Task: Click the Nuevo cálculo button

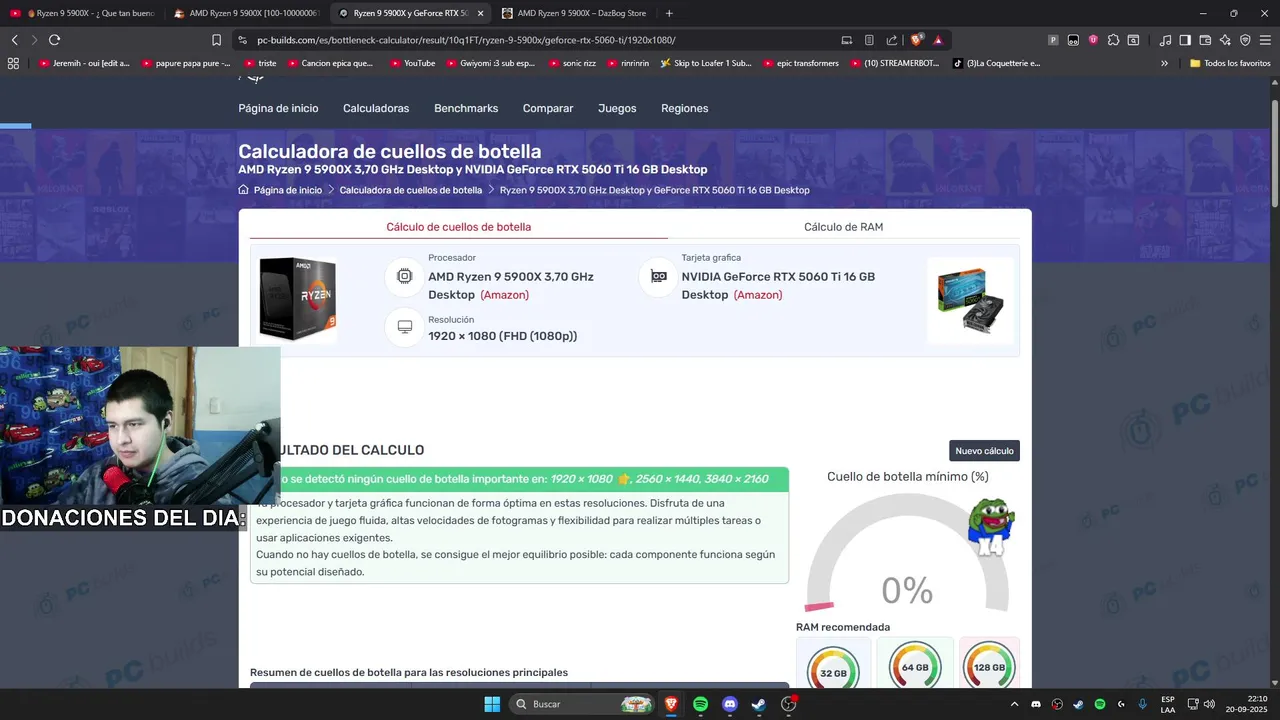Action: point(984,451)
